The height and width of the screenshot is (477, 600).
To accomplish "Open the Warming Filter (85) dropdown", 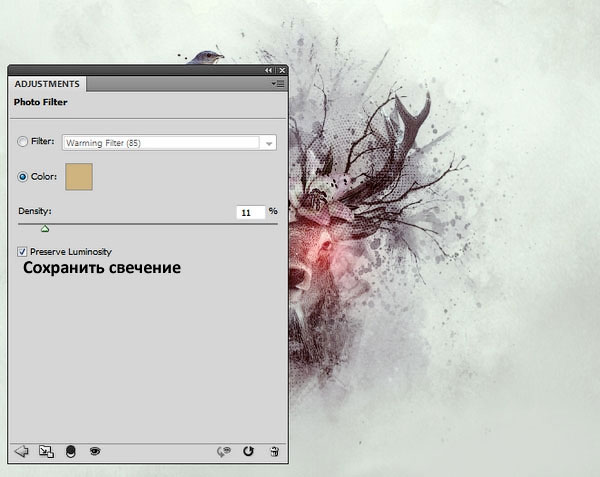I will click(169, 143).
